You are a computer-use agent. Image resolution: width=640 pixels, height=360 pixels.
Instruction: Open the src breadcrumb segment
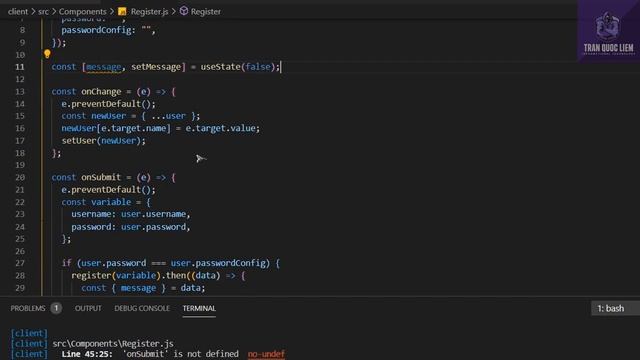click(43, 11)
